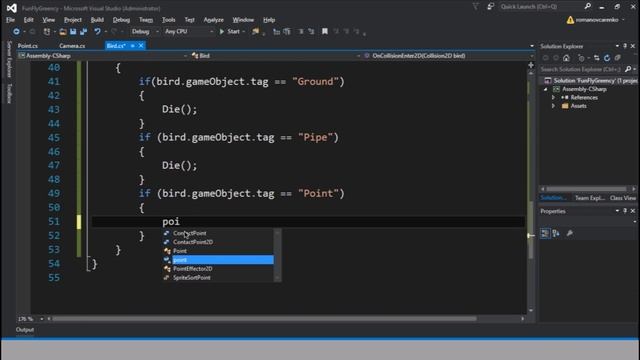640x360 pixels.
Task: Click the Find in Files toolbar icon
Action: click(256, 31)
